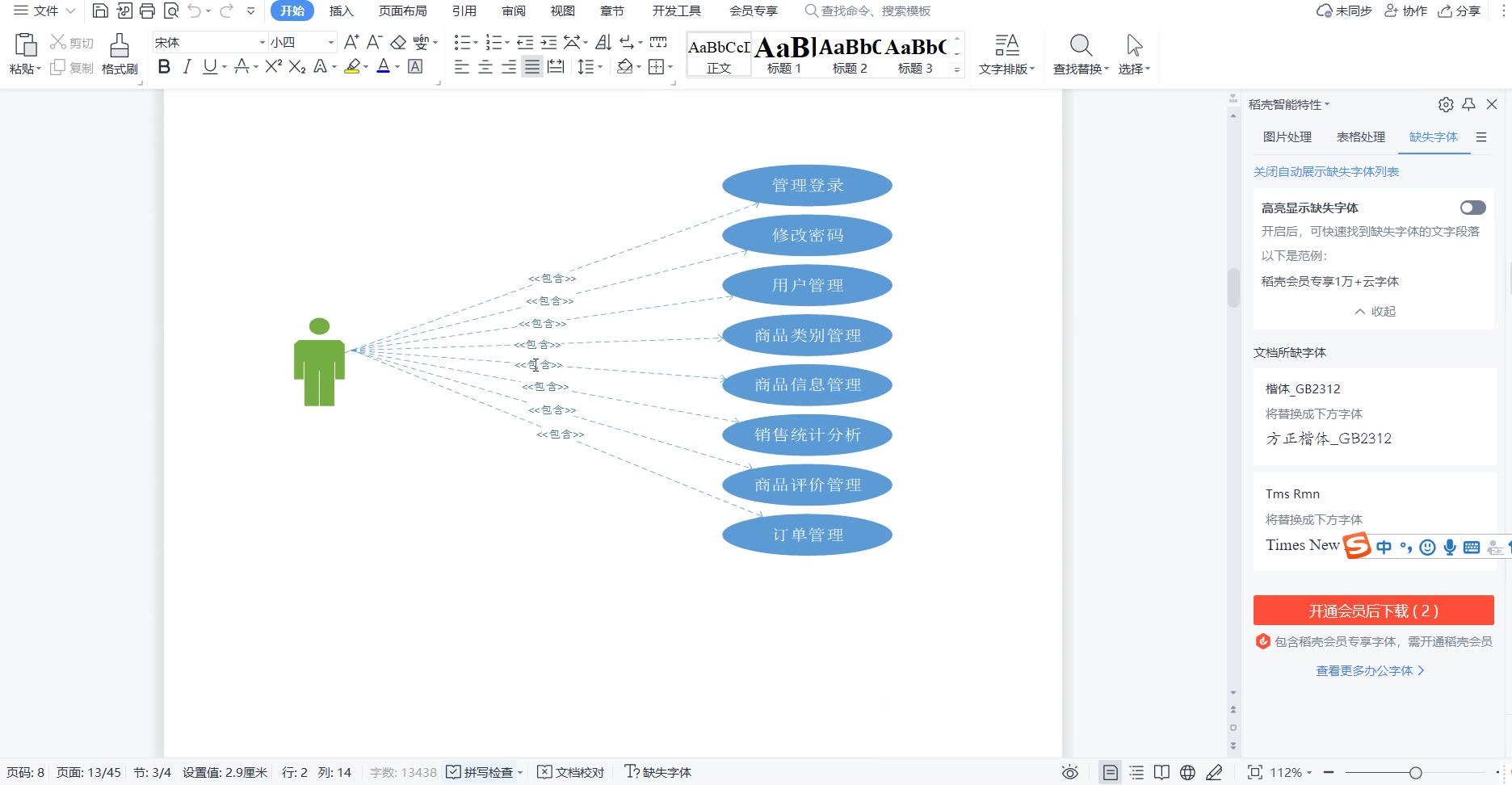This screenshot has height=785, width=1512.
Task: Toggle outline view in status bar
Action: click(x=1136, y=773)
